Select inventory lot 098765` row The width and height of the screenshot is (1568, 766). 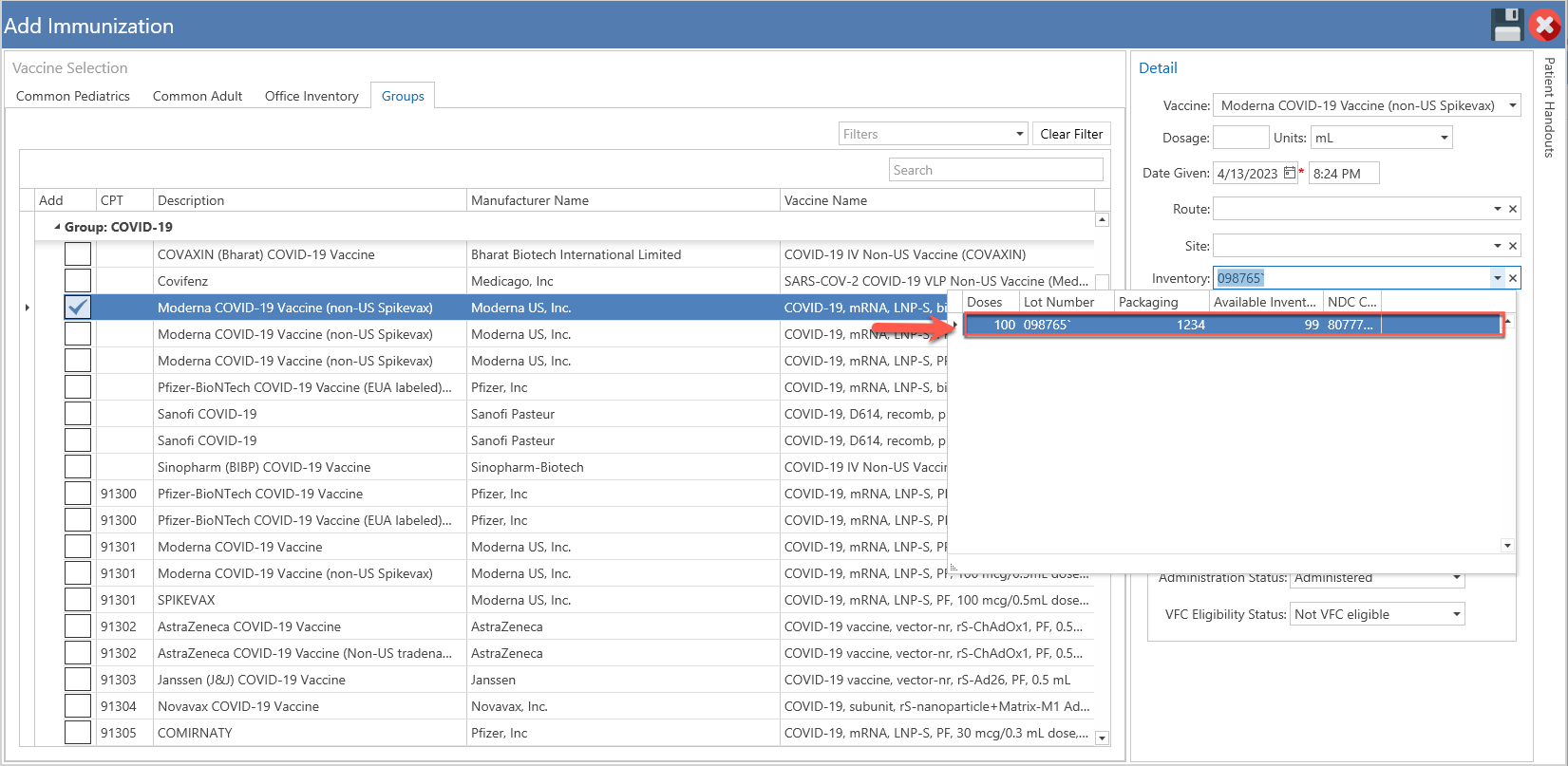coord(1233,325)
